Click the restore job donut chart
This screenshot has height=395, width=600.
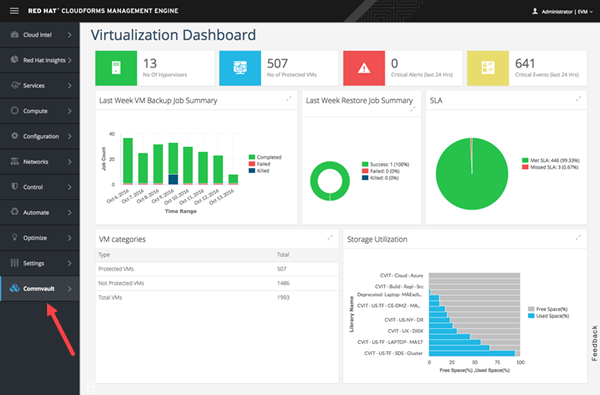point(330,181)
